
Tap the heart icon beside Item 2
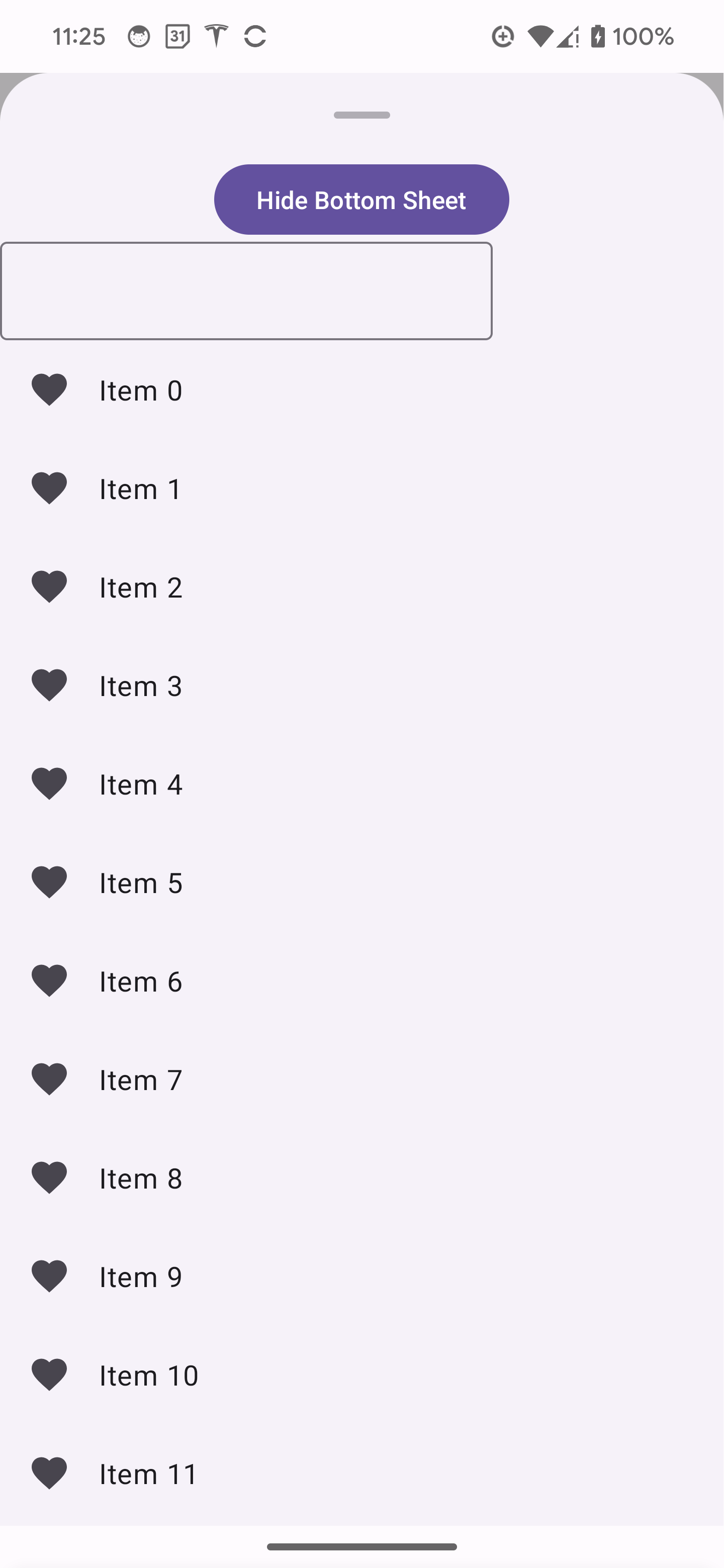tap(49, 587)
